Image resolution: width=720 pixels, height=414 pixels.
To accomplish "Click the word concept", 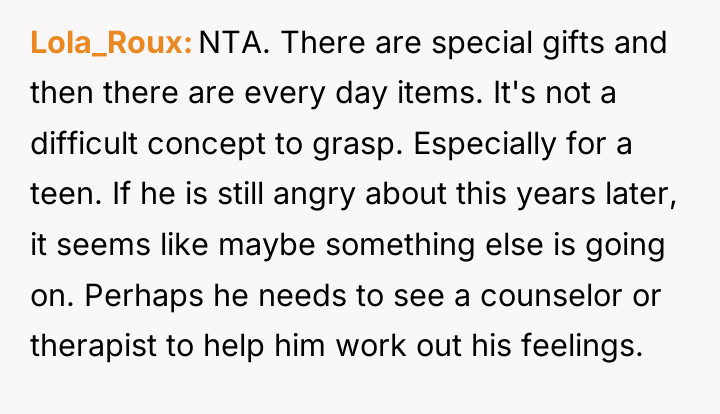I will pyautogui.click(x=206, y=145).
